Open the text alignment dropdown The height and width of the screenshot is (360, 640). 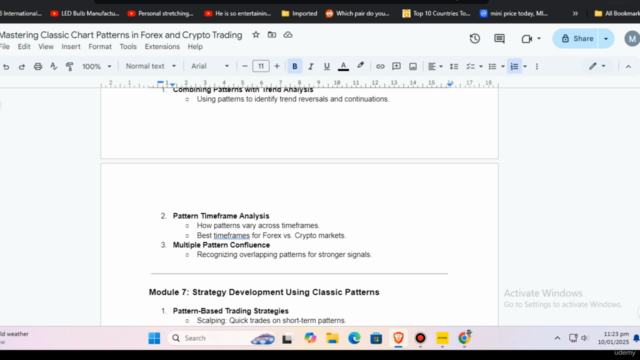(435, 67)
